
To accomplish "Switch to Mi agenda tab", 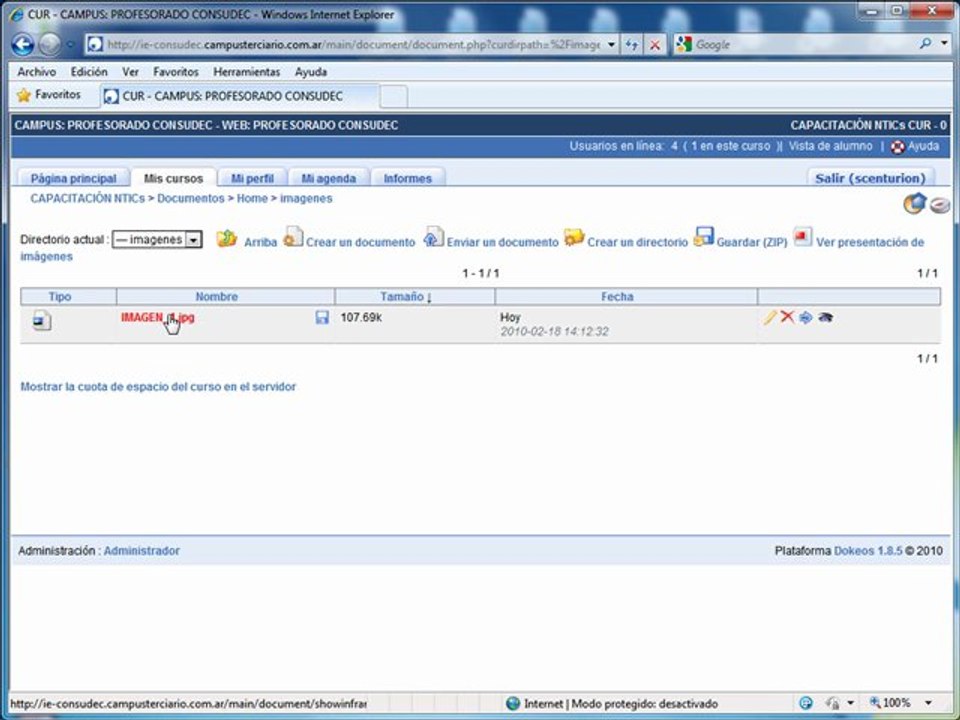I will click(328, 178).
